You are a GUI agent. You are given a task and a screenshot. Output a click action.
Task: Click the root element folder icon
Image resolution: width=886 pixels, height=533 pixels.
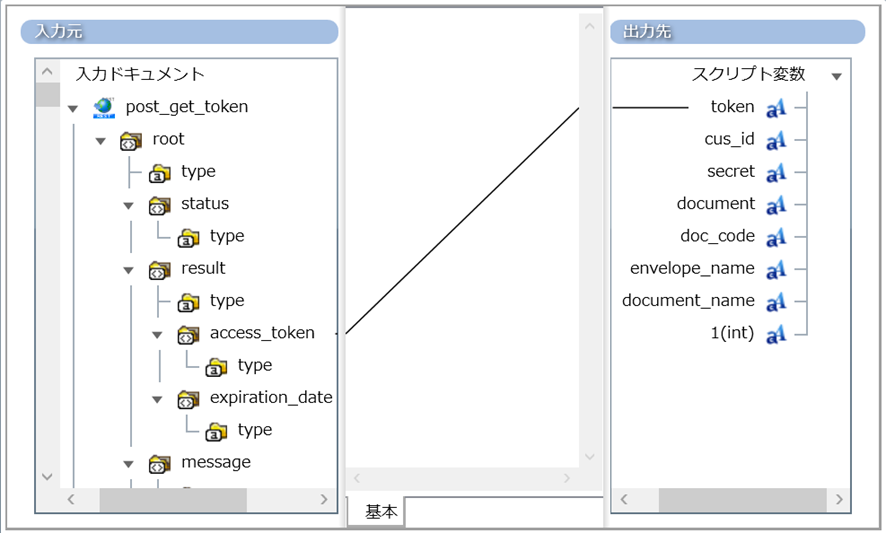tap(131, 140)
